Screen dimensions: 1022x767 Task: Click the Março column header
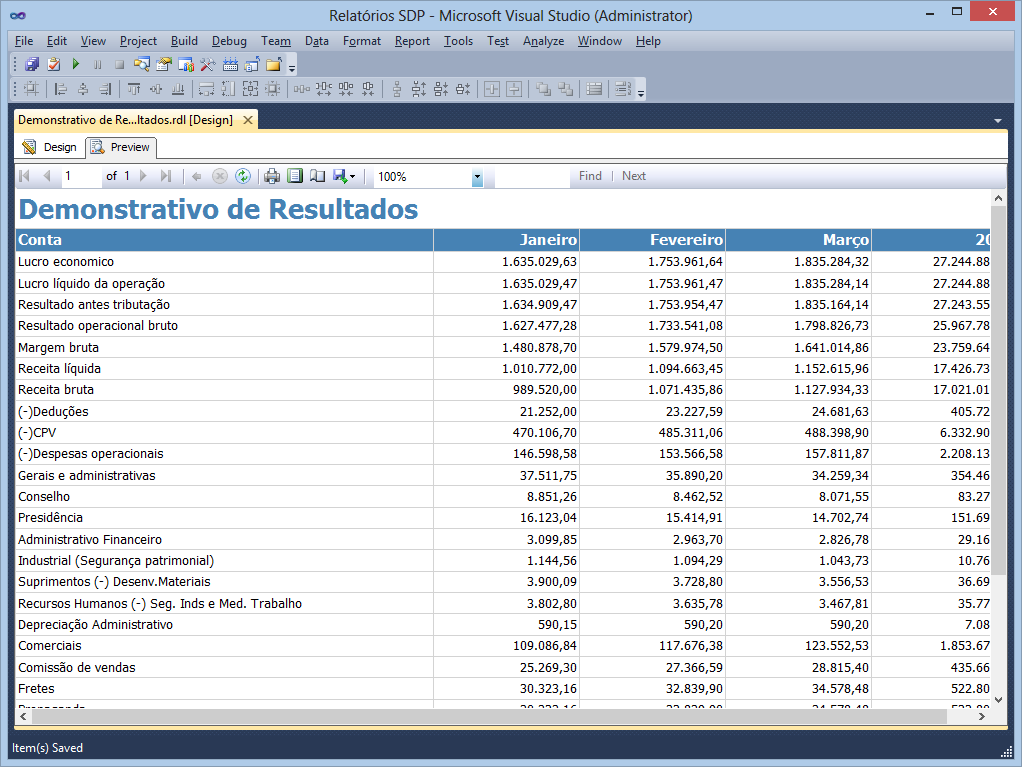click(798, 240)
